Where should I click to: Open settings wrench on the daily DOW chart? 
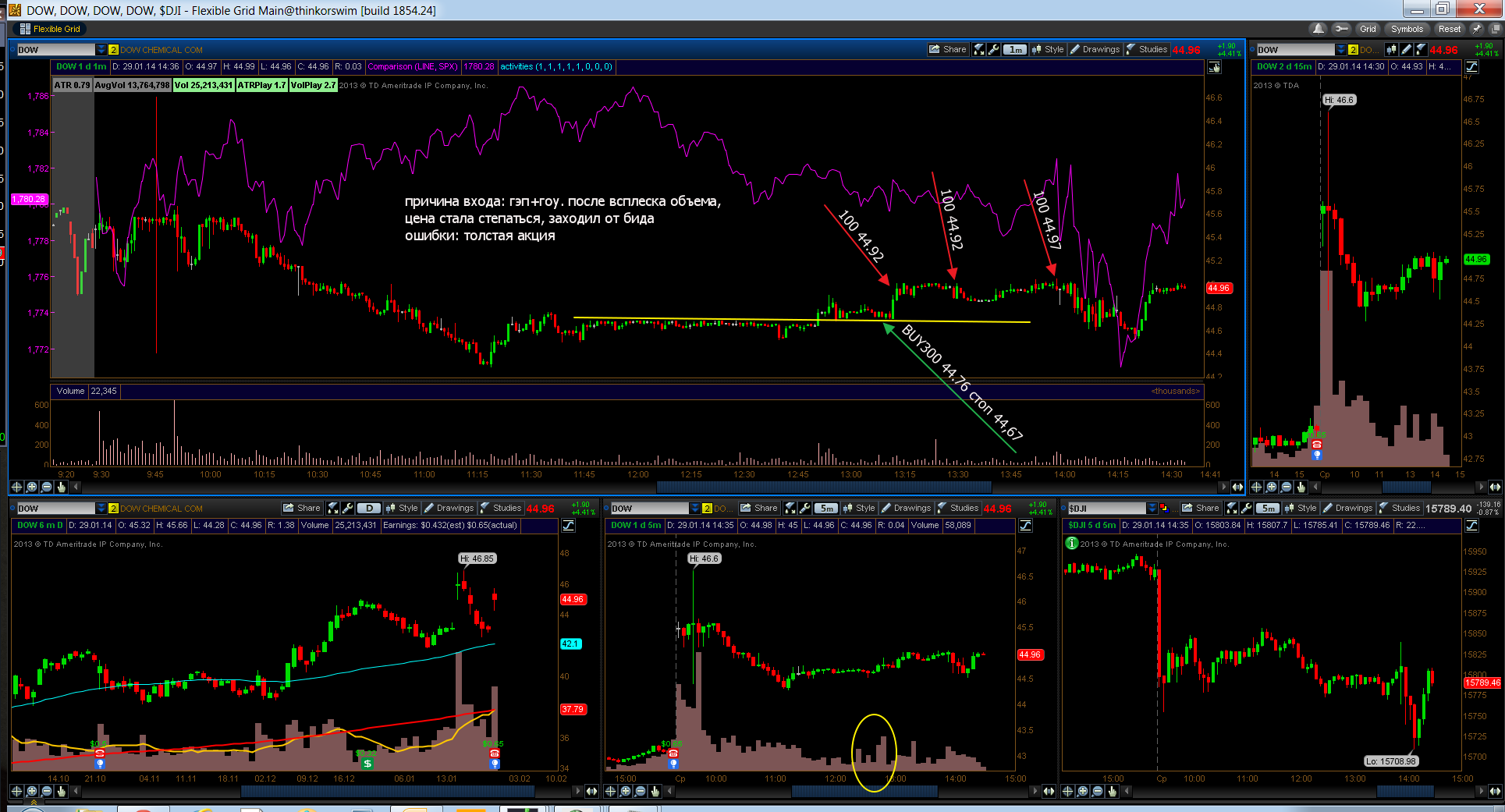pyautogui.click(x=348, y=508)
